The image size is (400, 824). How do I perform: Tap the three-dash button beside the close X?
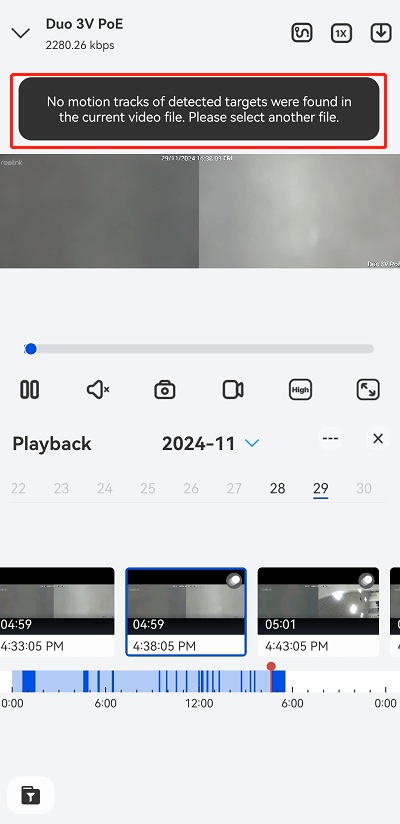click(330, 439)
